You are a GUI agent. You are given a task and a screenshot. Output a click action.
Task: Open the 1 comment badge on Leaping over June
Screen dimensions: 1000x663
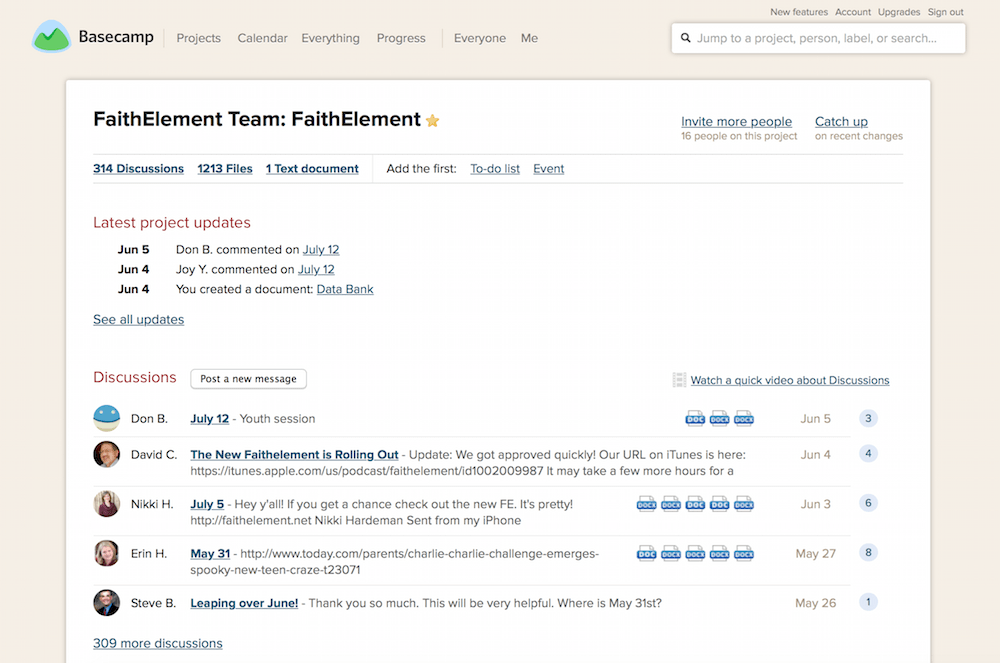(868, 602)
